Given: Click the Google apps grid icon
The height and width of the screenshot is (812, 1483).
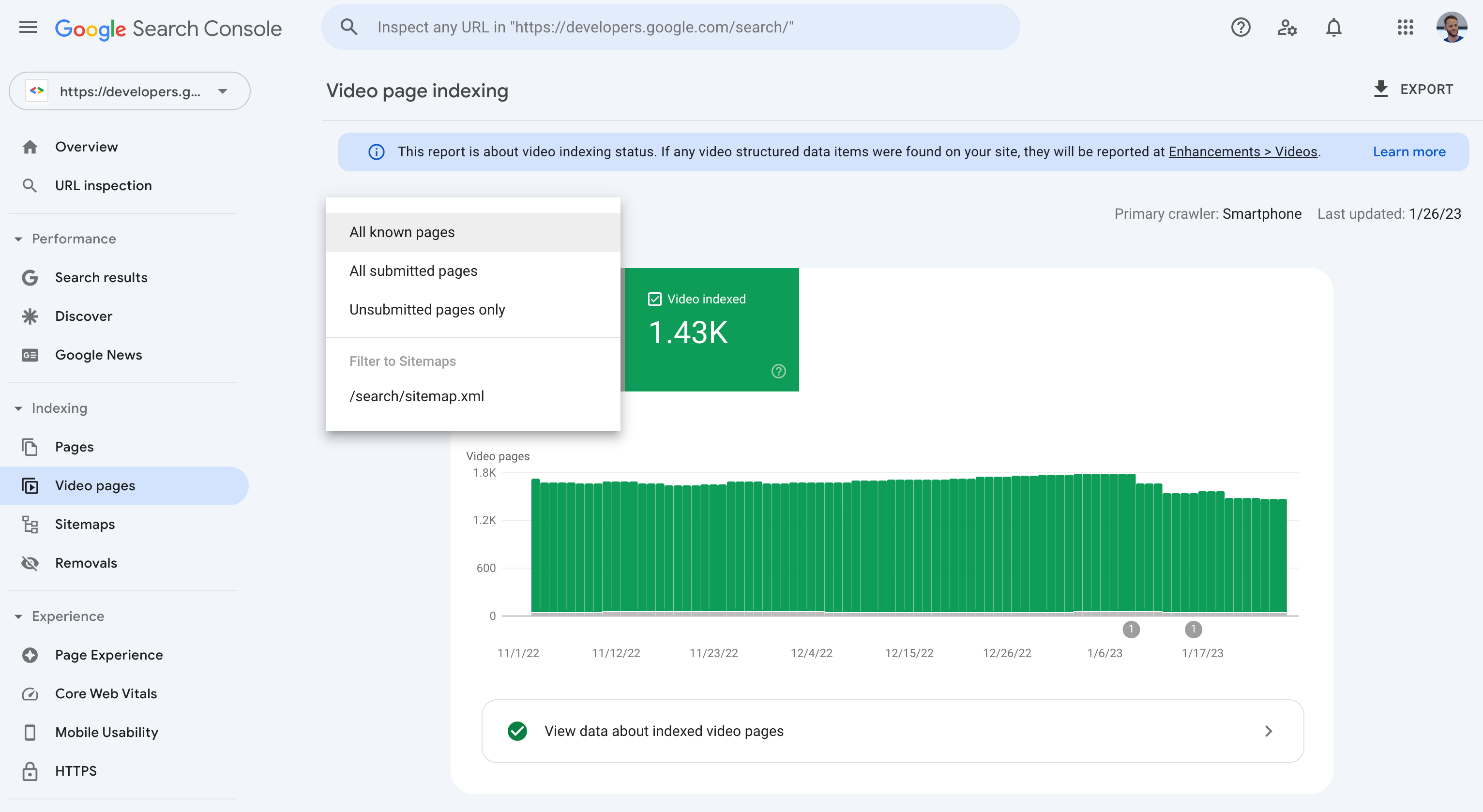Looking at the screenshot, I should click(x=1406, y=27).
